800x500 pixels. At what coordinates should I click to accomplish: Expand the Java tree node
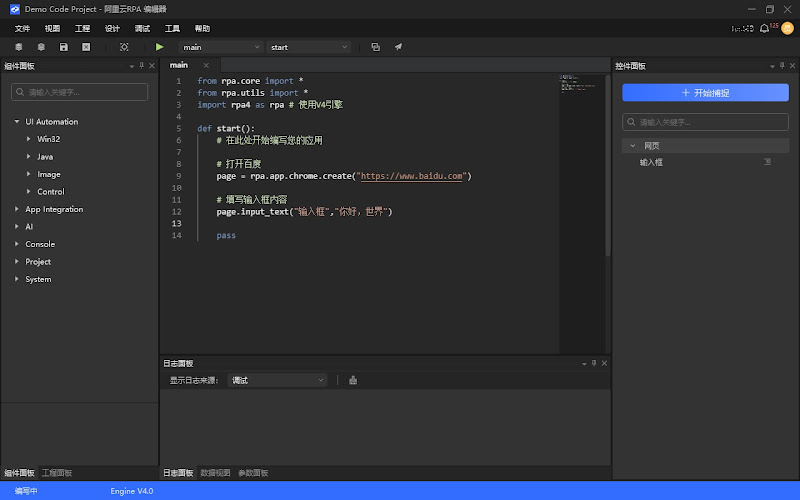click(29, 157)
